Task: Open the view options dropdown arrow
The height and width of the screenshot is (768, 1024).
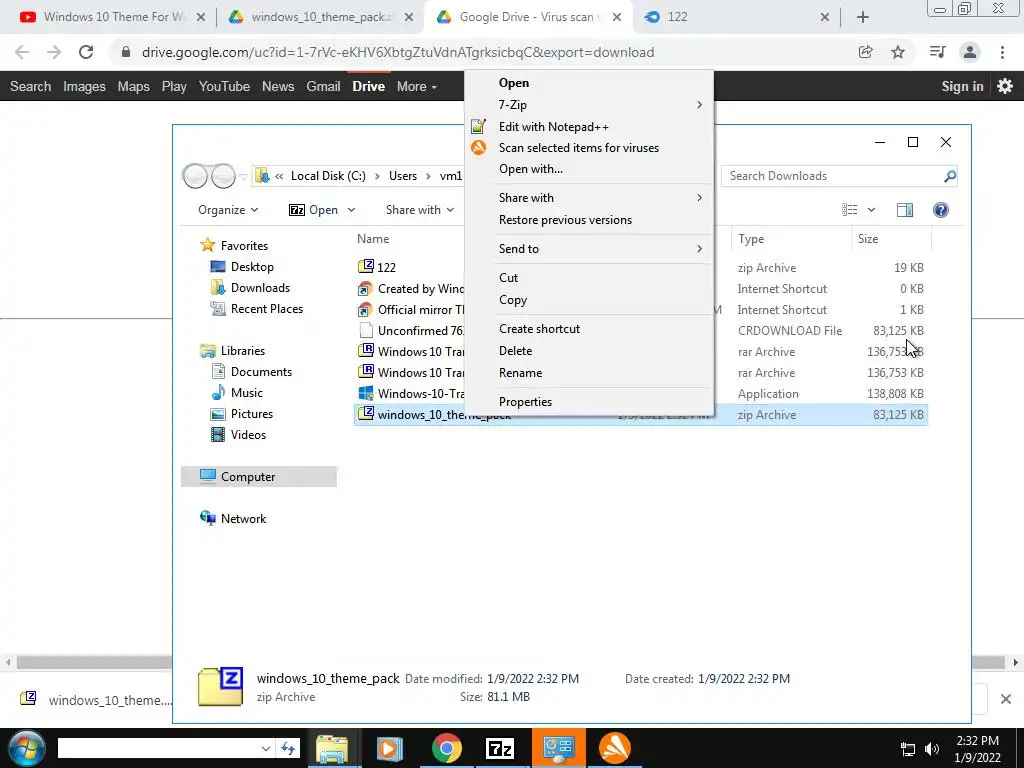Action: pyautogui.click(x=871, y=210)
